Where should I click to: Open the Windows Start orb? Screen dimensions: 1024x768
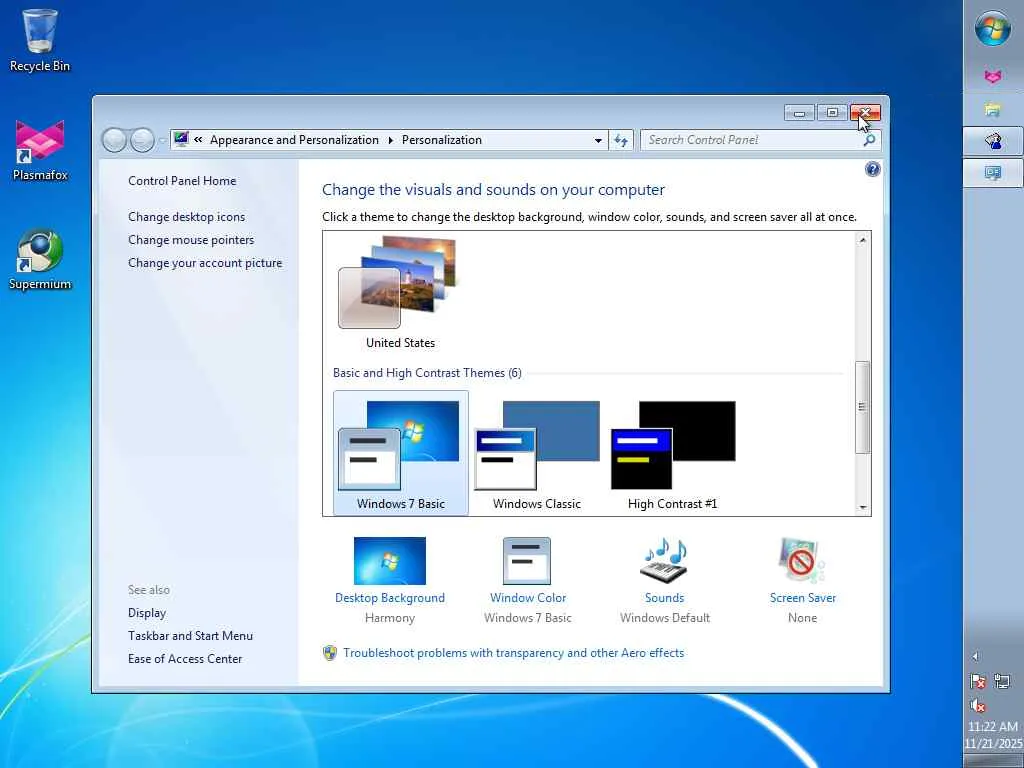[993, 28]
